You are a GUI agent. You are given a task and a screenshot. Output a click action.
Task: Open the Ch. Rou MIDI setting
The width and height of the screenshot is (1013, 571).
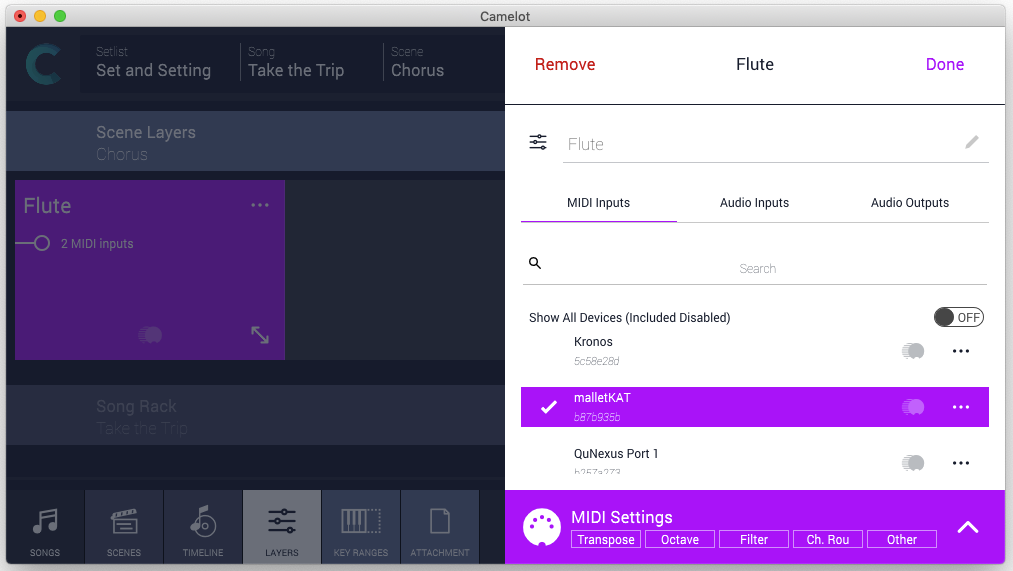pyautogui.click(x=828, y=539)
